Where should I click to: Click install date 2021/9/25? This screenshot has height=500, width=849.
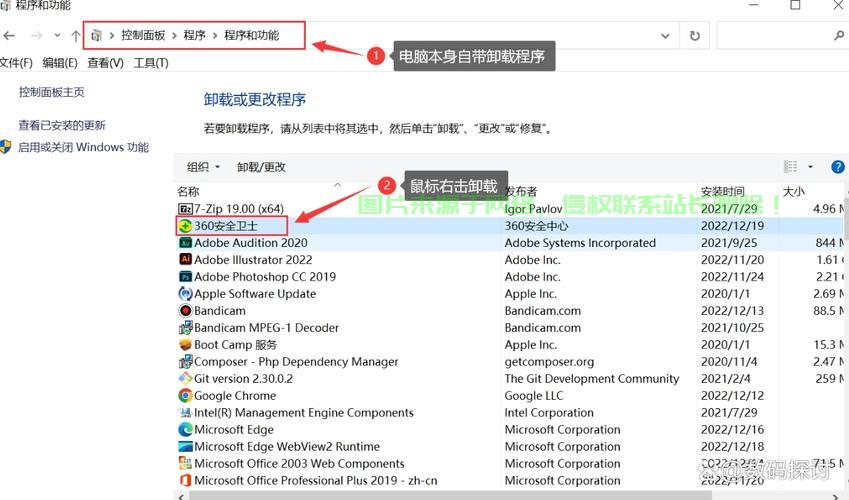point(729,243)
